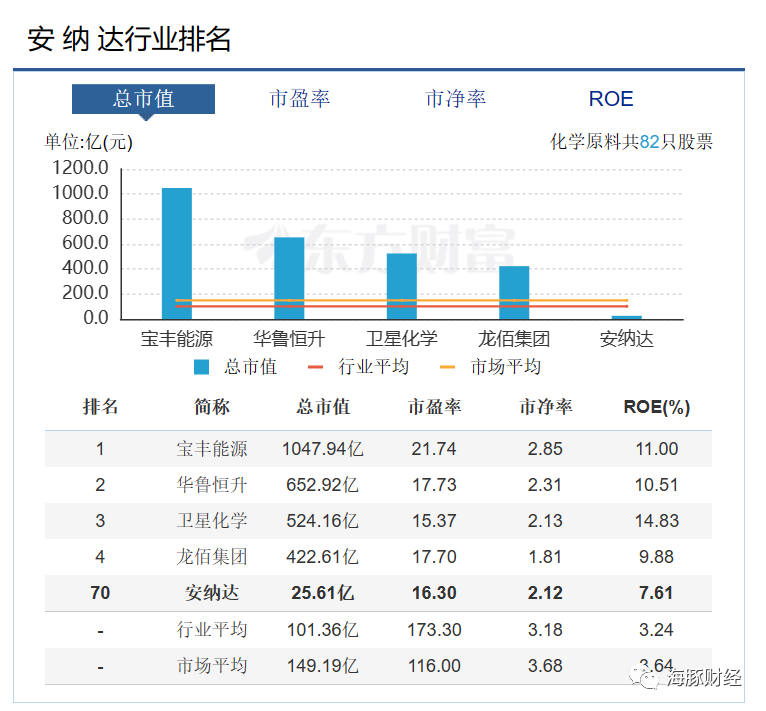Viewport: 766px width, 711px height.
Task: Open 卫星化学 in the table
Action: [212, 521]
